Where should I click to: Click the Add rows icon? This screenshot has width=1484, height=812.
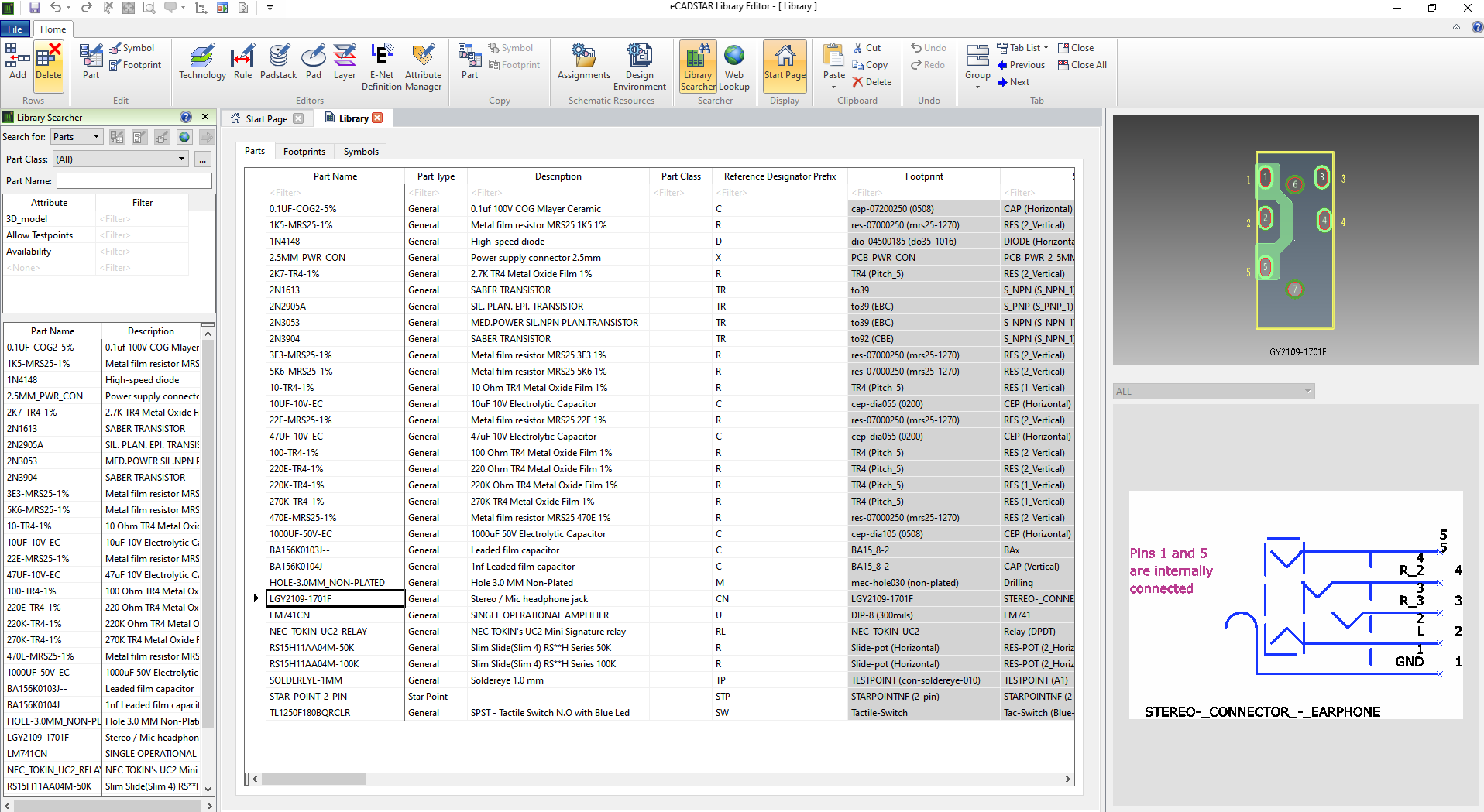click(x=17, y=61)
